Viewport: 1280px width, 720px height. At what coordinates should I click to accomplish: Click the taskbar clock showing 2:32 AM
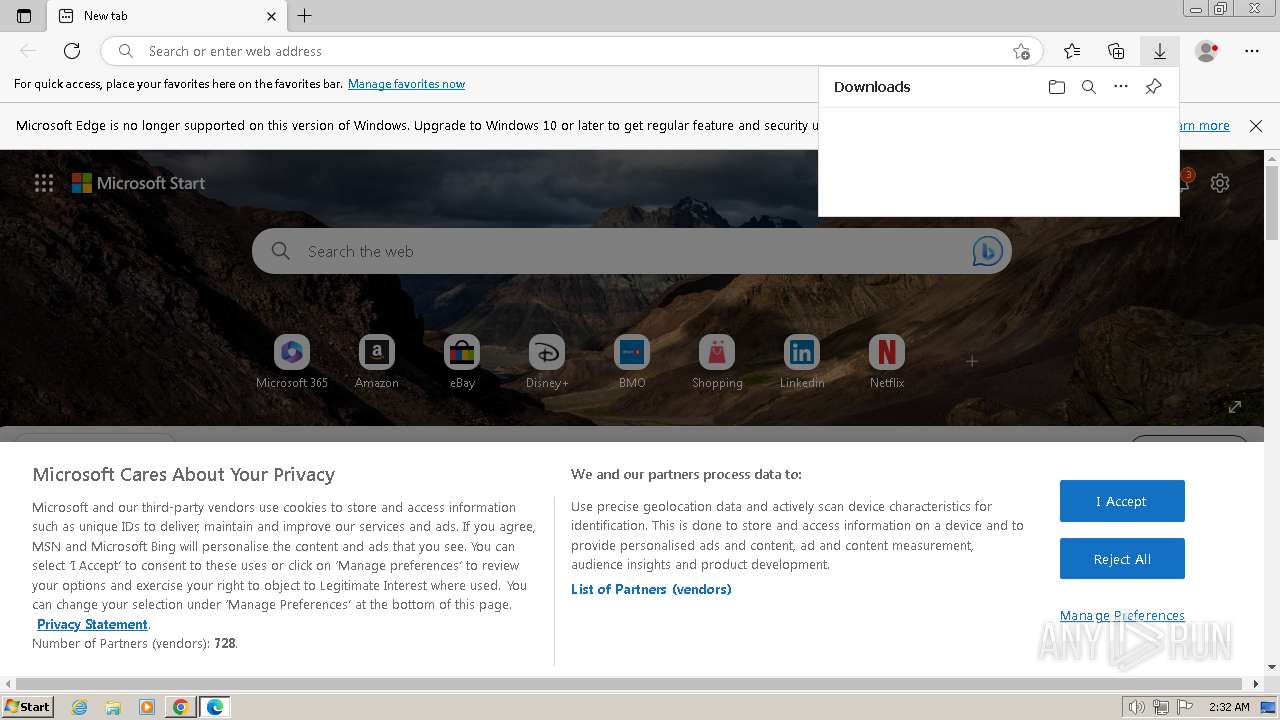tap(1229, 707)
